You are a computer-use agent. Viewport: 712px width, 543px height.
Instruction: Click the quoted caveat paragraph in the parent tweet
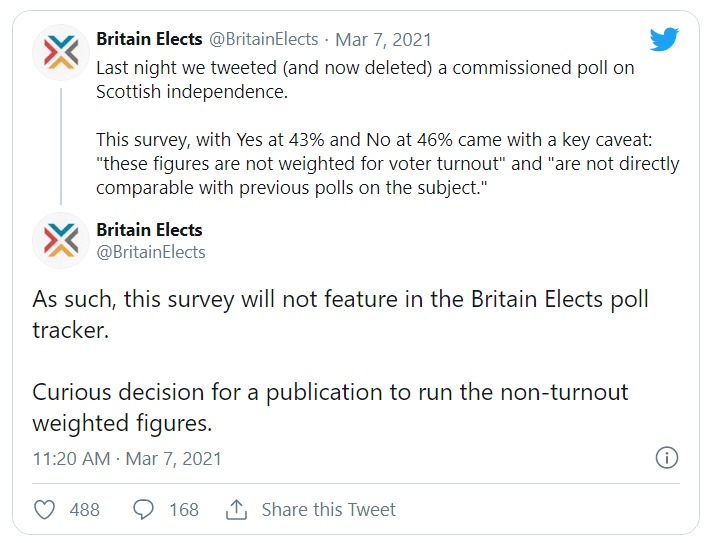click(388, 163)
